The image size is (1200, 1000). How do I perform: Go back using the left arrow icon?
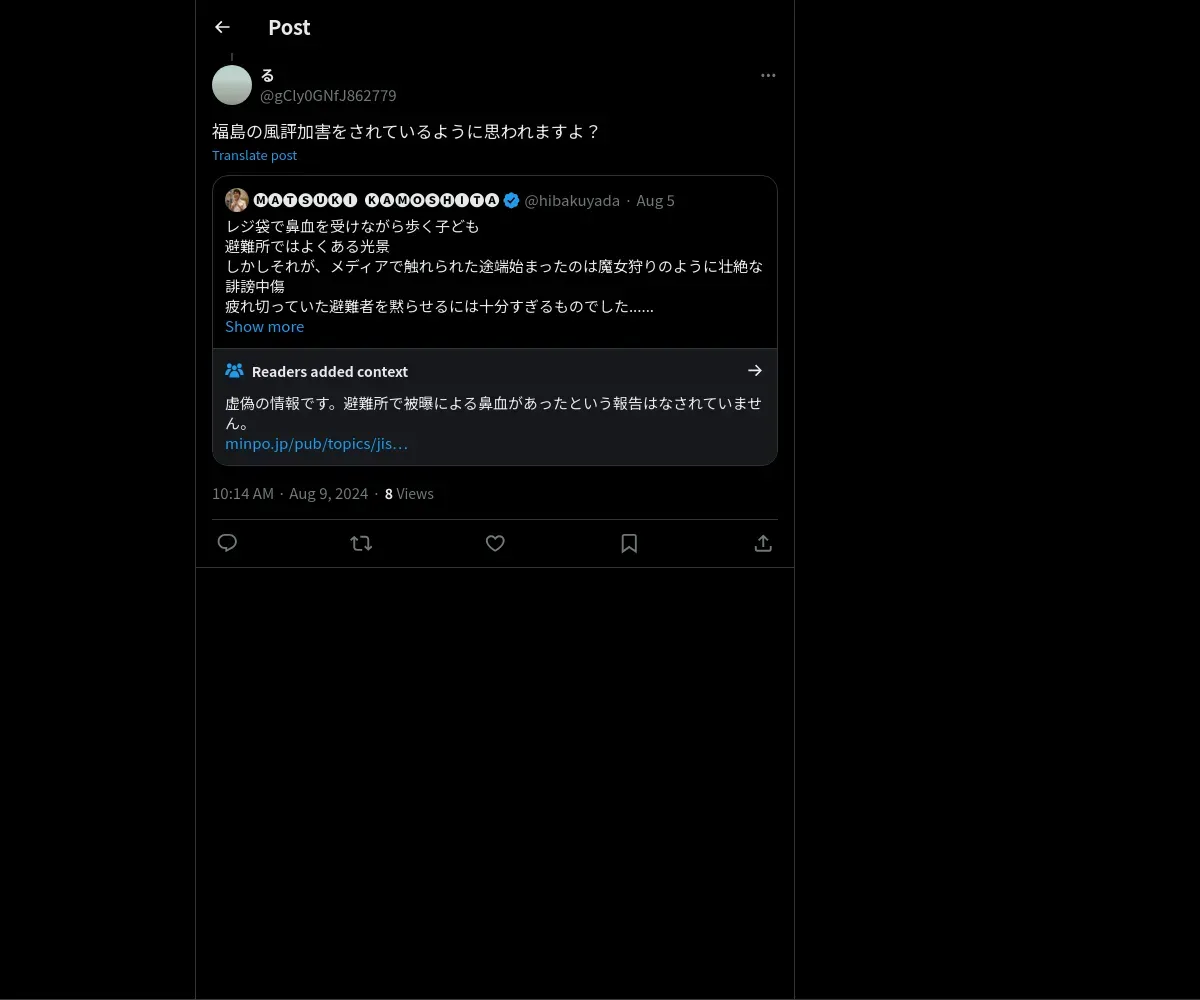pos(222,27)
